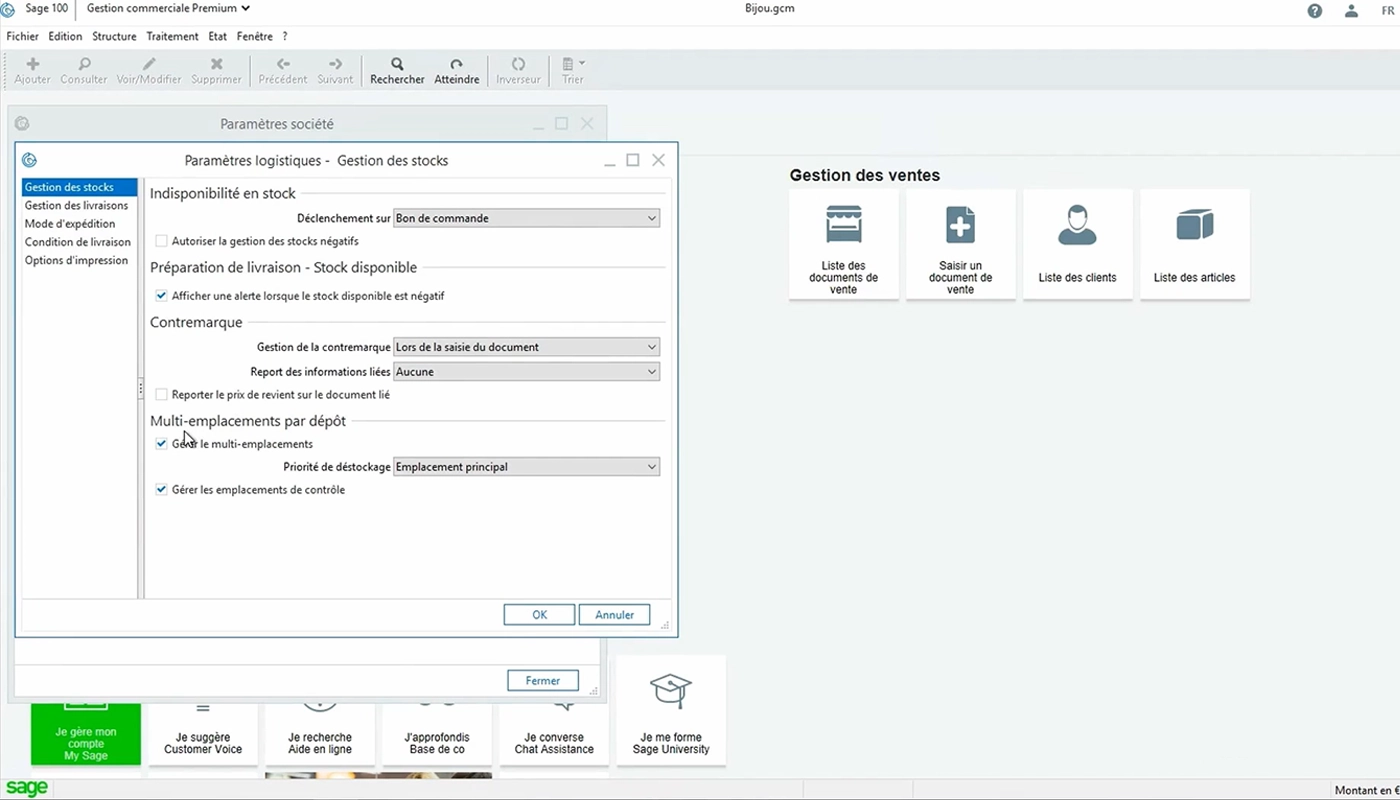This screenshot has width=1400, height=800.
Task: Open help question mark icon
Action: (1315, 11)
